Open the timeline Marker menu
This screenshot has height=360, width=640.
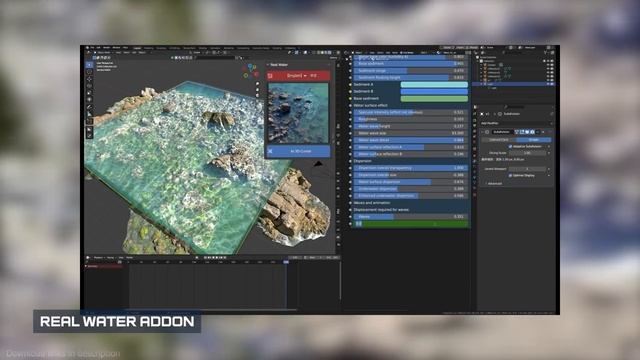coord(129,258)
